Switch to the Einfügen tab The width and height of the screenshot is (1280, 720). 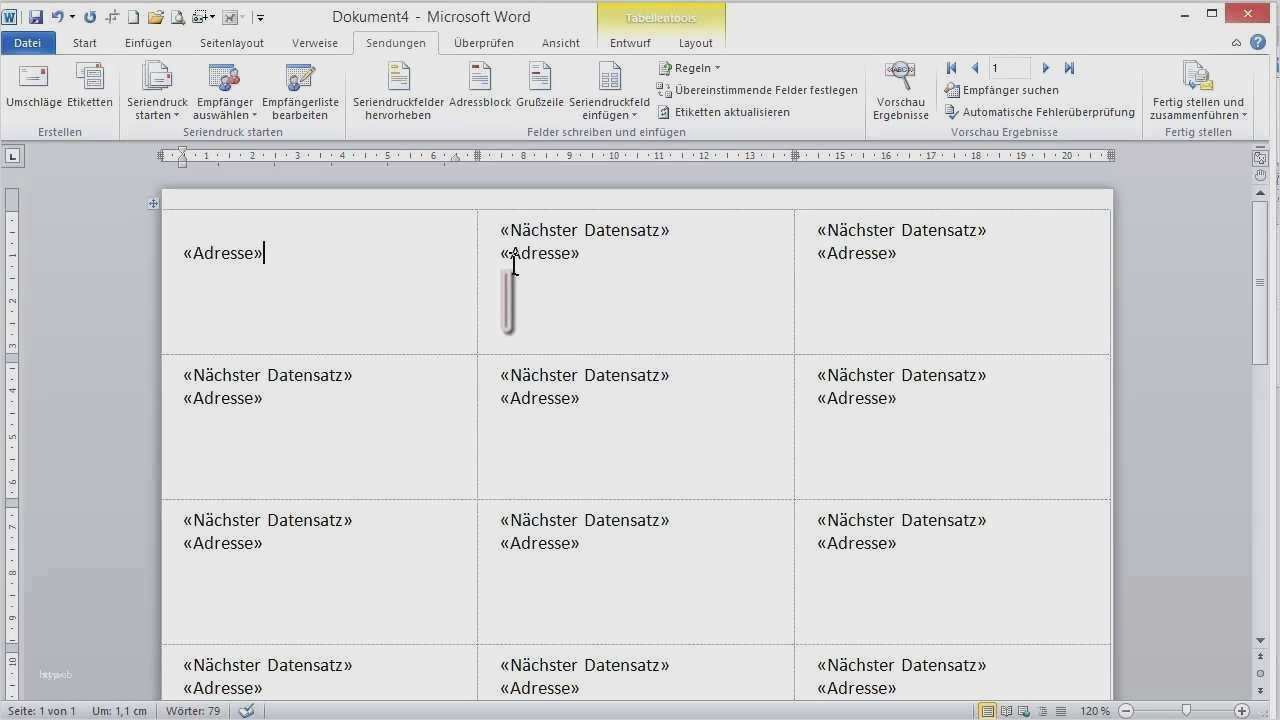click(x=148, y=43)
